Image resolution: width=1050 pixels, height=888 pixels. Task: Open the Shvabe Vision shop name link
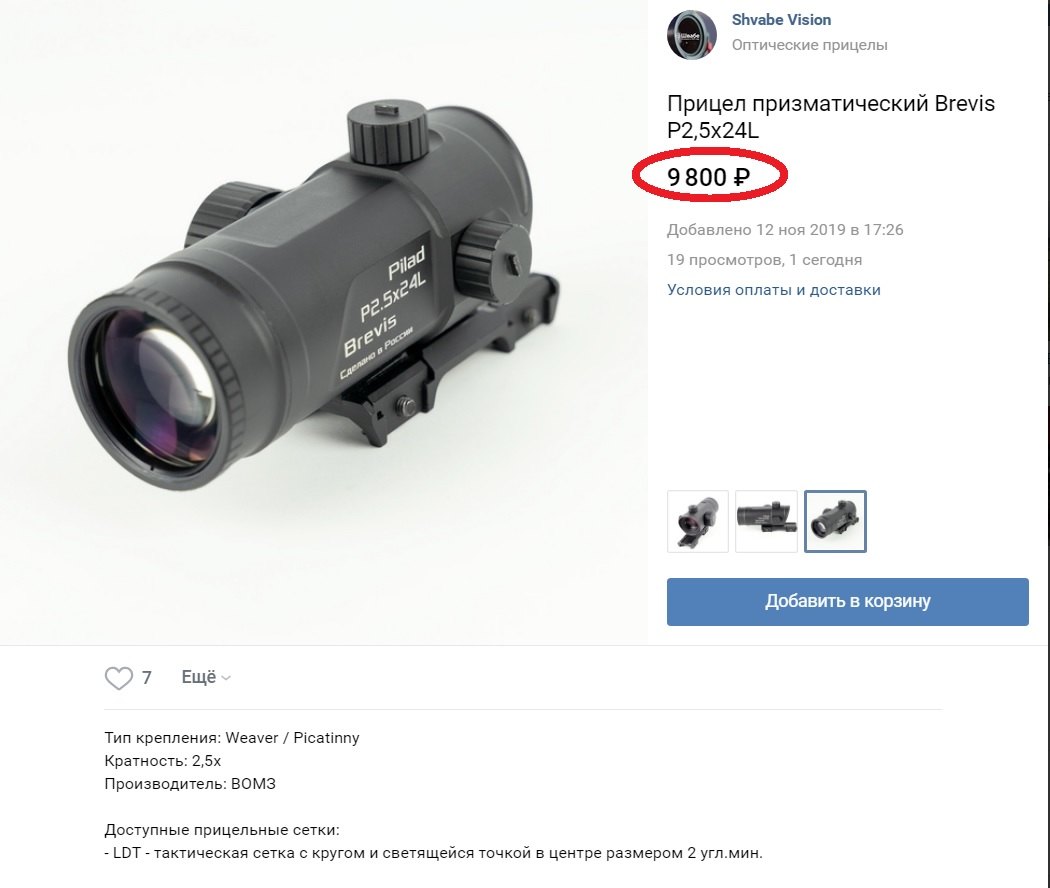(781, 20)
